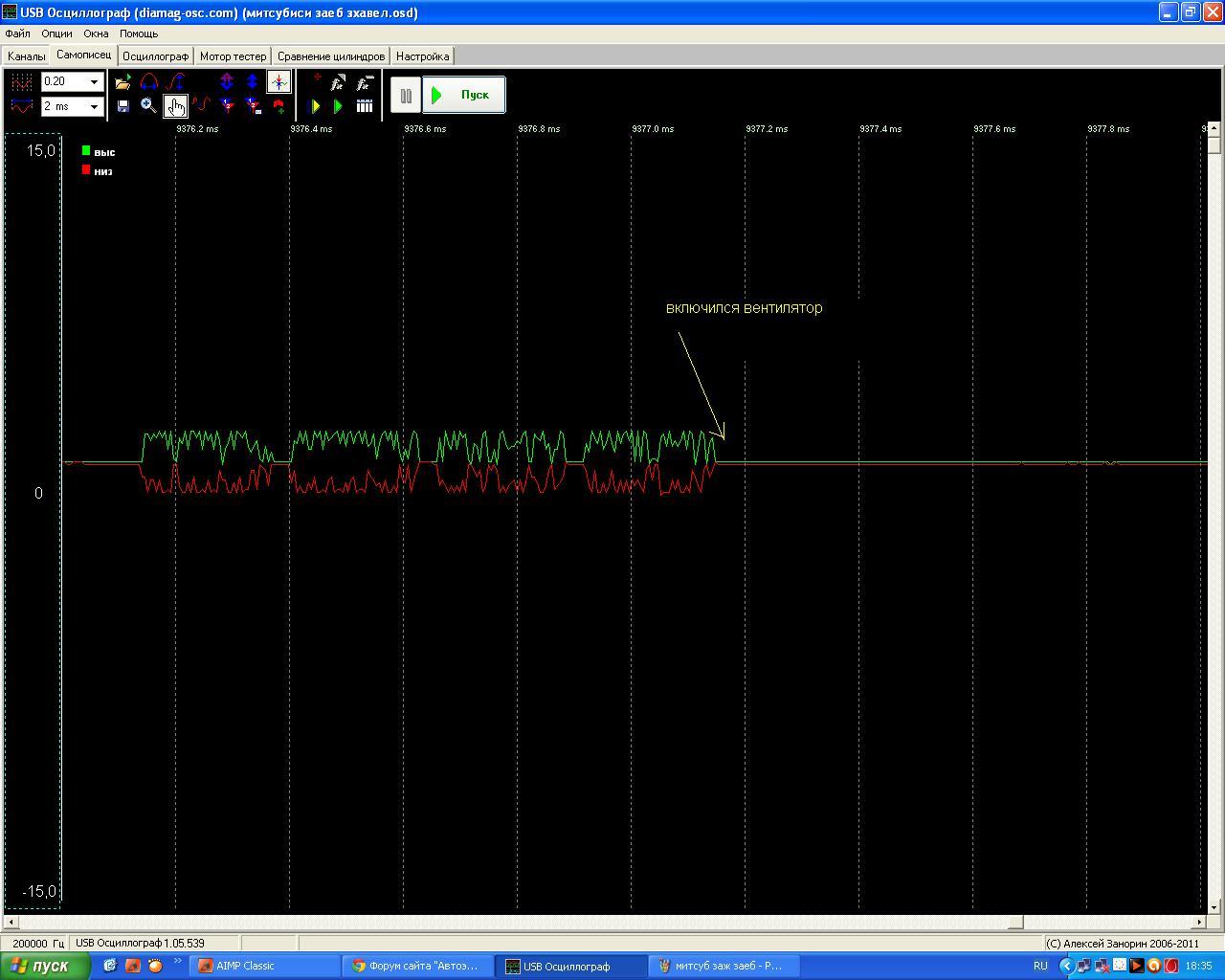Click the 1-2 triangle icon with small box
1225x980 pixels.
(x=253, y=106)
